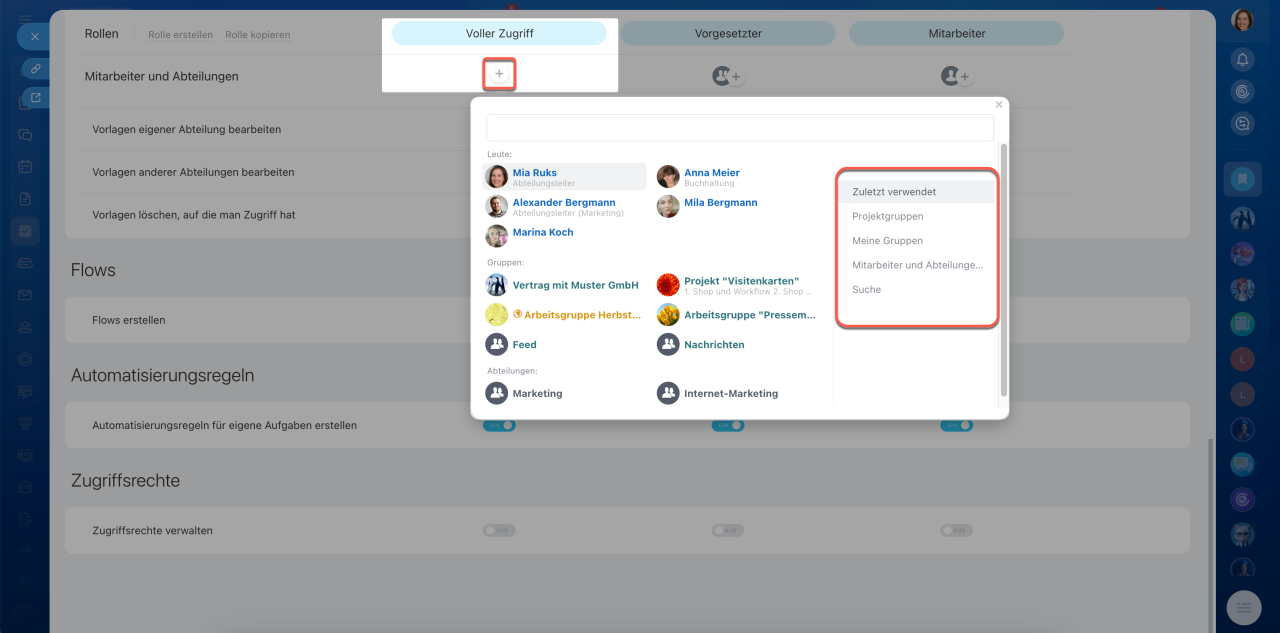The image size is (1280, 633).
Task: Toggle Automatisierungsregeln for Mitarbeiter
Action: pos(957,426)
